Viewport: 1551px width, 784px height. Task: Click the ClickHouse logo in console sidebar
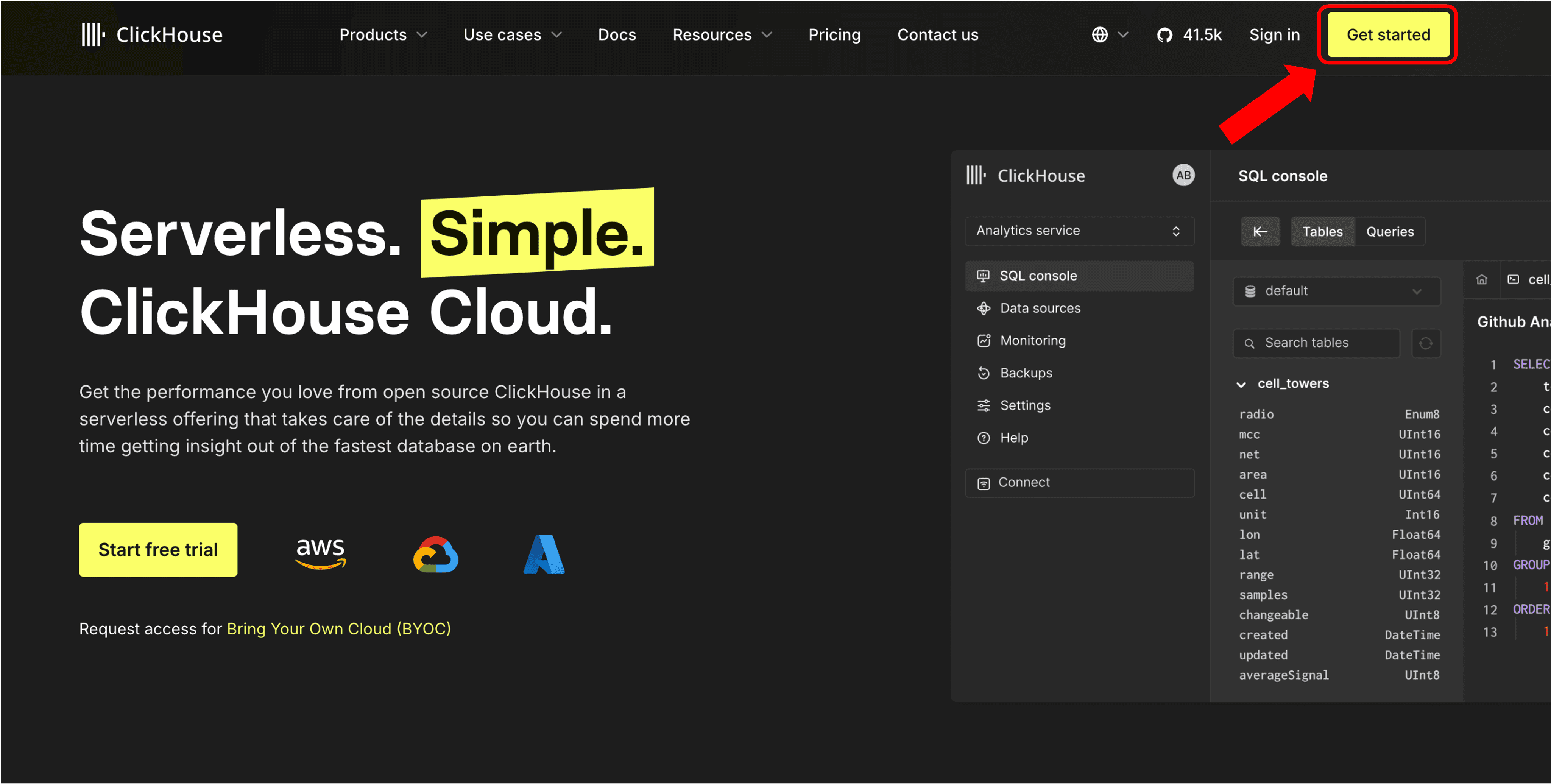[x=1026, y=175]
